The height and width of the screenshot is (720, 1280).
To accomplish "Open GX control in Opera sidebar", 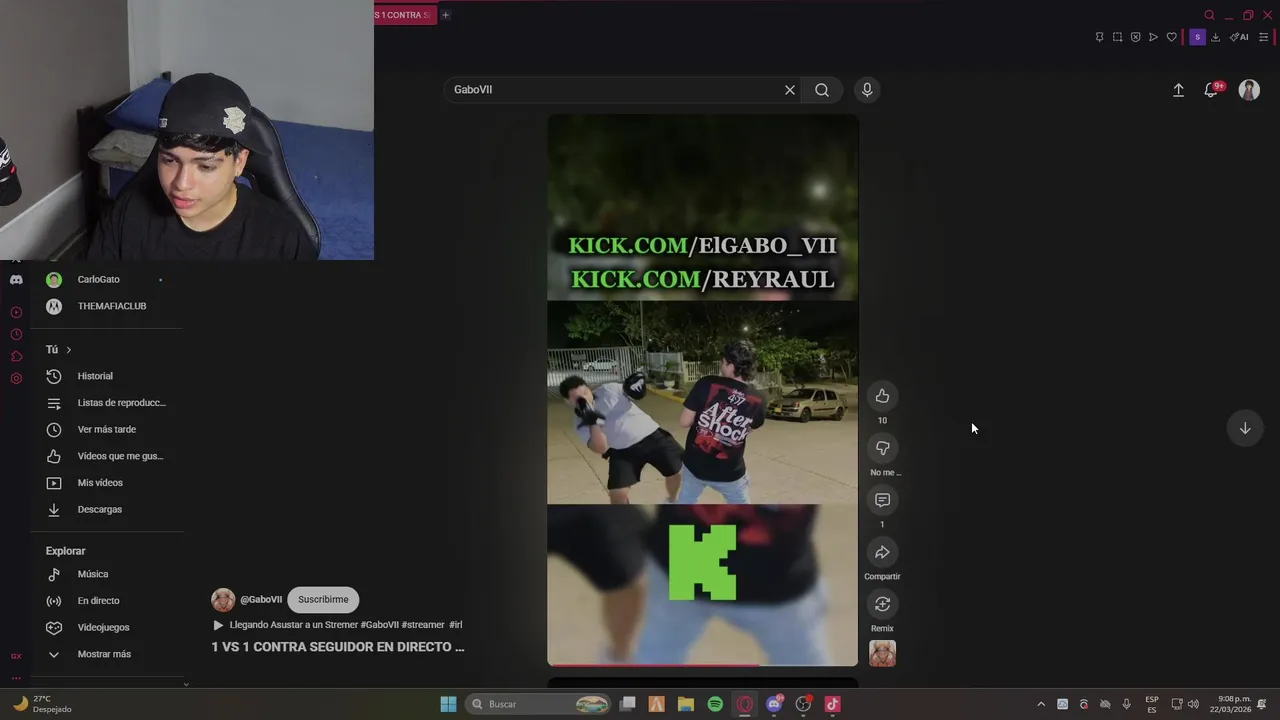I will tap(16, 656).
